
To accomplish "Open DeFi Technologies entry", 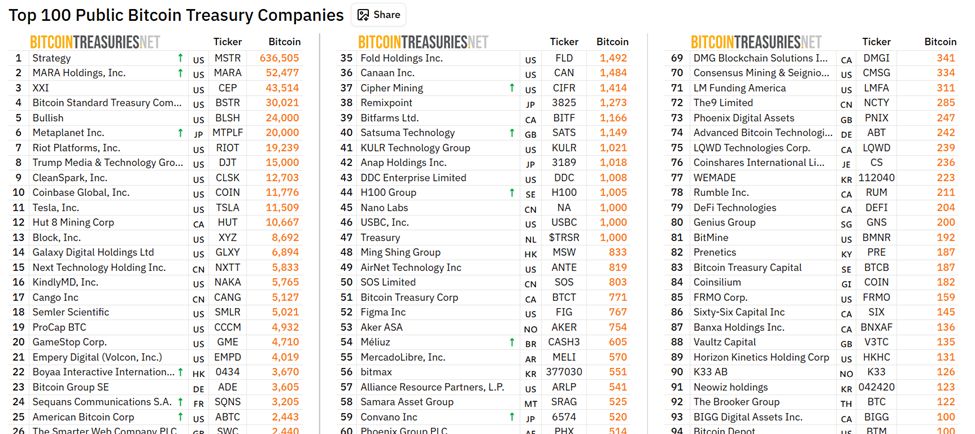I will (x=735, y=208).
